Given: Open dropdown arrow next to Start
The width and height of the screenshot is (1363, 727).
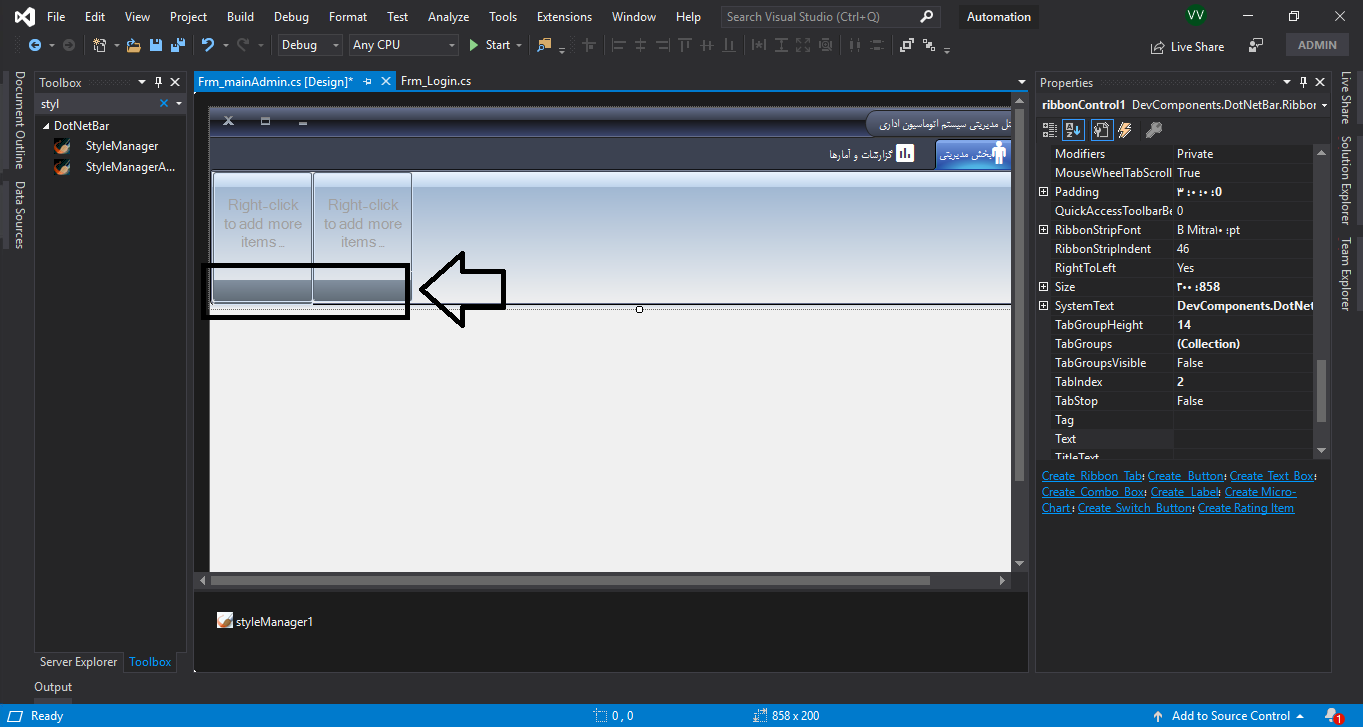Looking at the screenshot, I should pyautogui.click(x=519, y=45).
